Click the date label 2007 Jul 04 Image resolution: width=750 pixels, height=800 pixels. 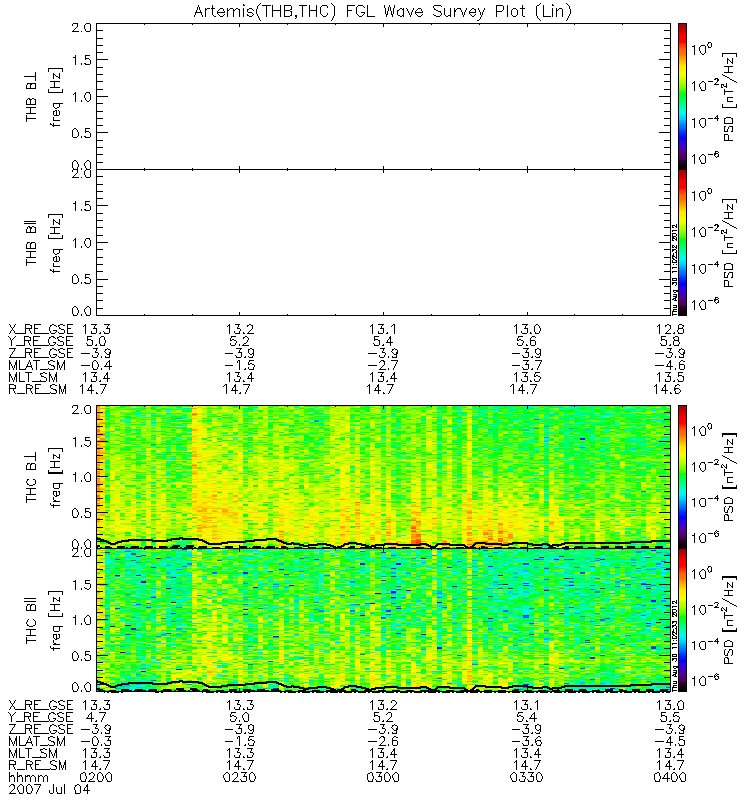coord(49,789)
